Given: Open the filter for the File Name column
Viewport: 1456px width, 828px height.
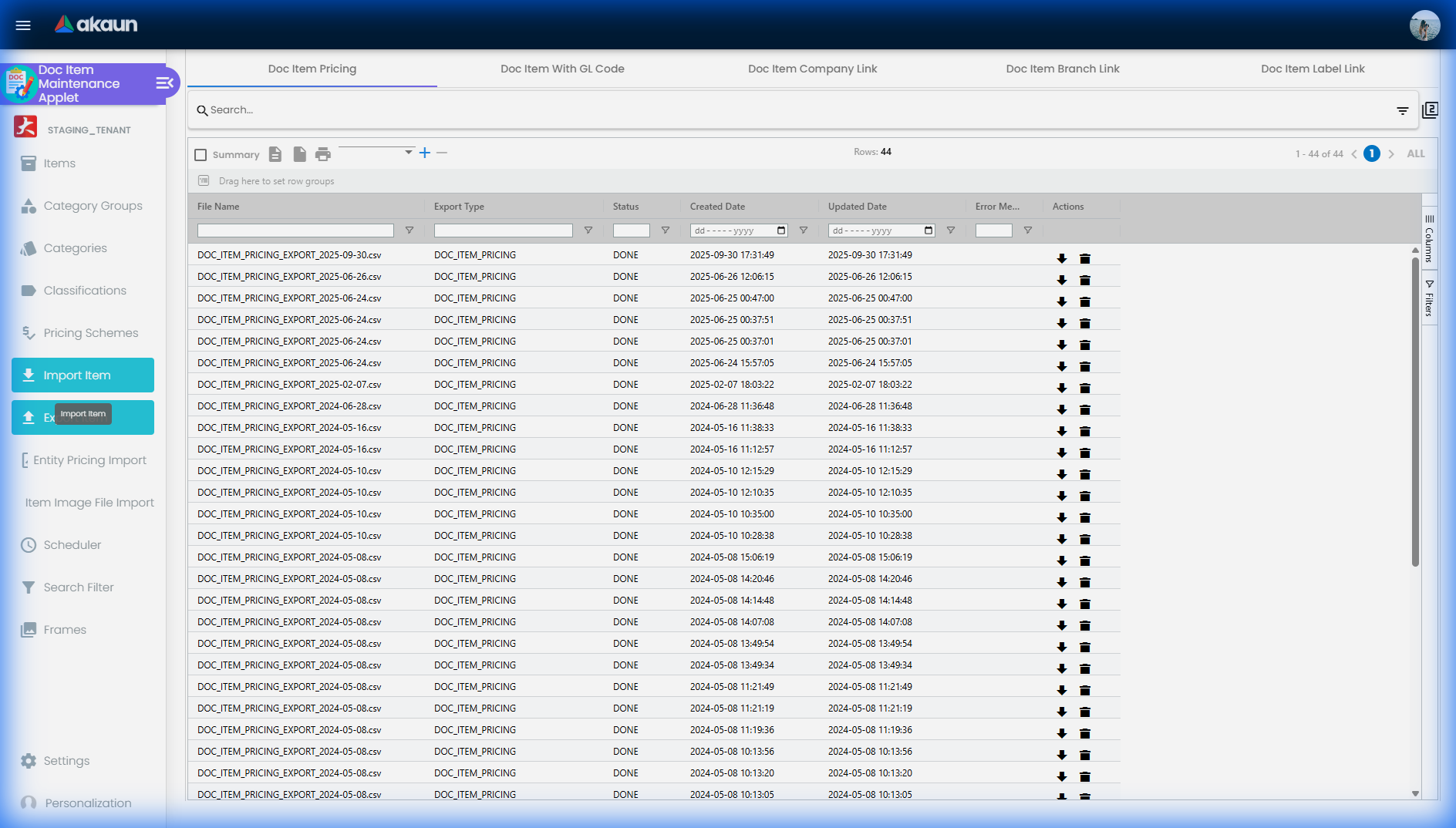Looking at the screenshot, I should pyautogui.click(x=410, y=231).
